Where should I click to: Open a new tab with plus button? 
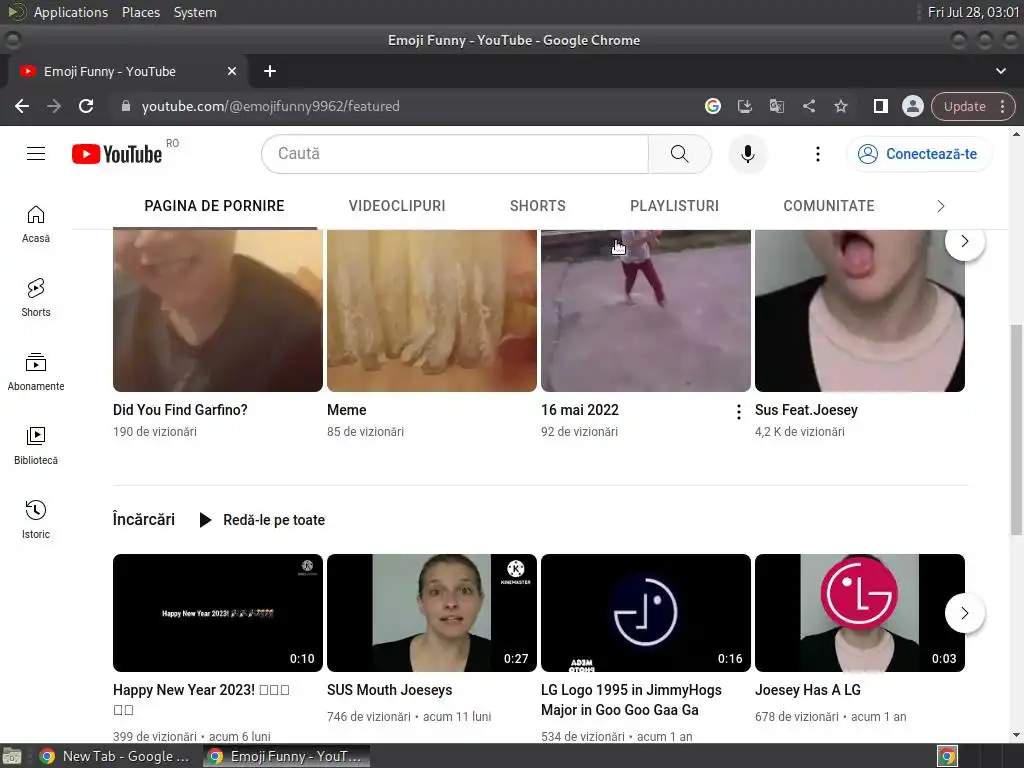click(270, 71)
